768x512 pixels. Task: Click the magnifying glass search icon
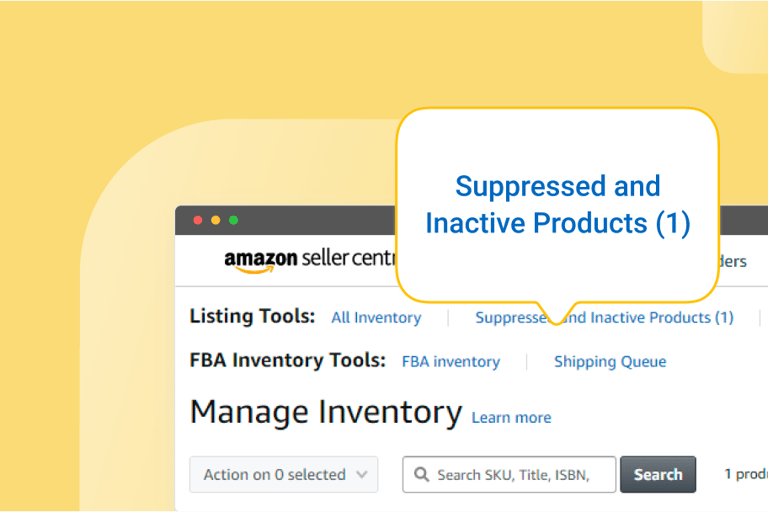tap(421, 474)
